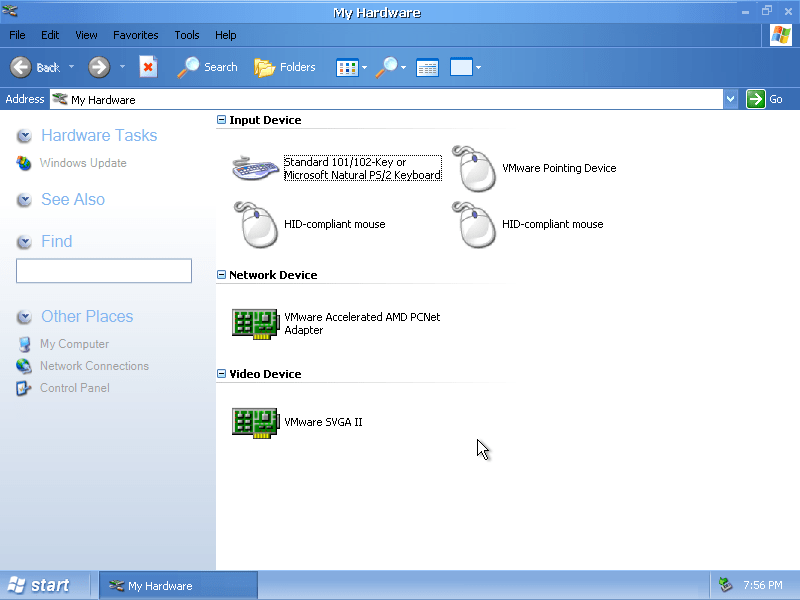The image size is (800, 600).
Task: Click the Back navigation arrow
Action: (x=21, y=67)
